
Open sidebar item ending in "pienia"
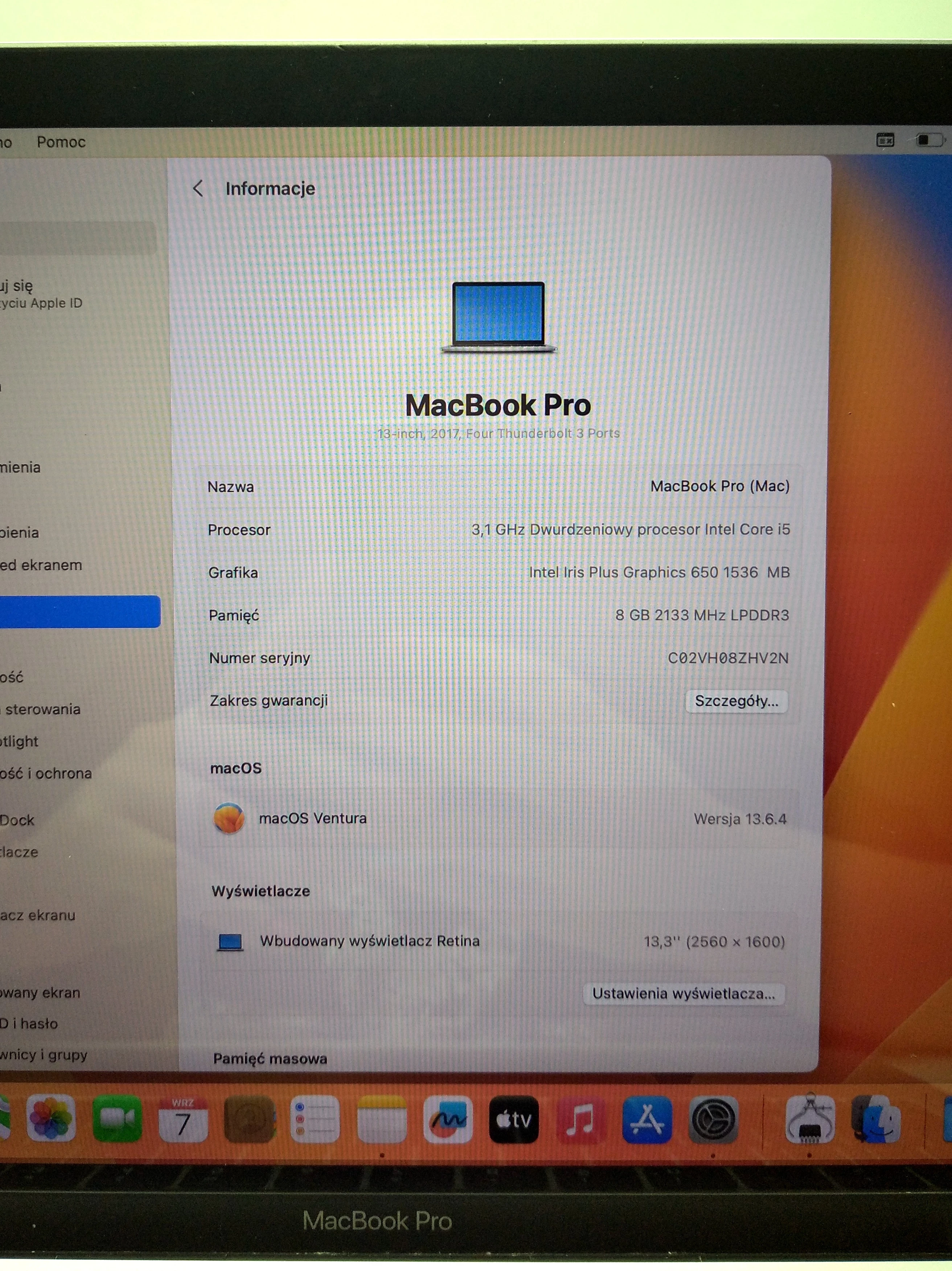[20, 533]
